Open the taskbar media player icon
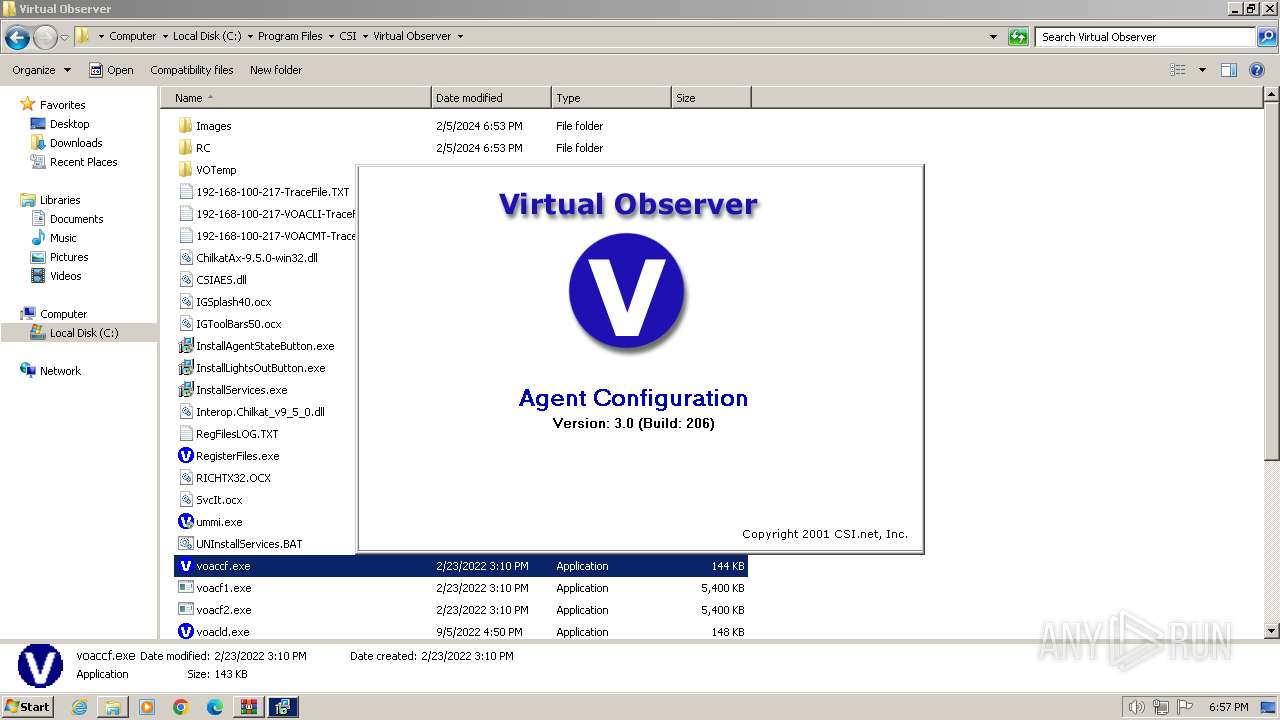 (147, 707)
